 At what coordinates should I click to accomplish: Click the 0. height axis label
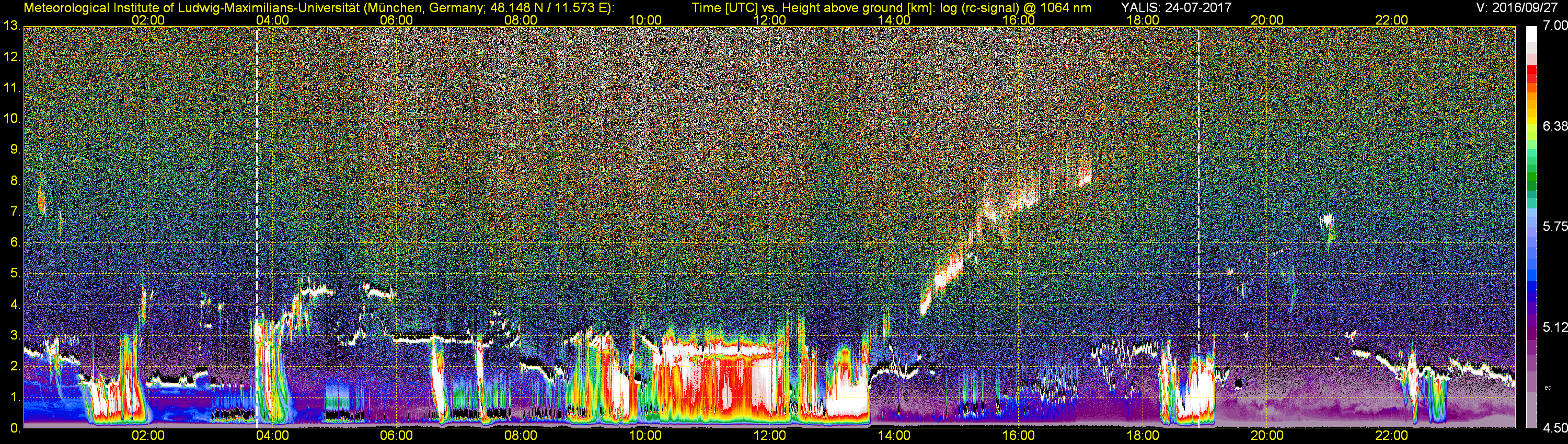click(15, 429)
